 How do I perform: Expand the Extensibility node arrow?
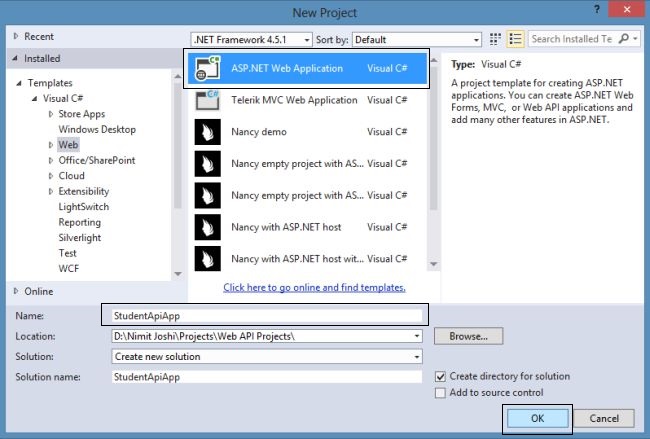pyautogui.click(x=51, y=191)
